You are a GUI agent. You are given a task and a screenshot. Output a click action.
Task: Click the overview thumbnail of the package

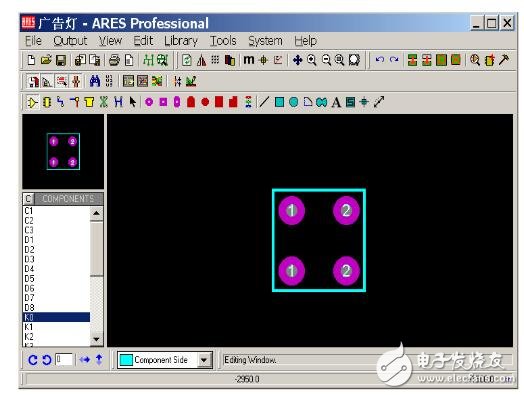pyautogui.click(x=63, y=151)
